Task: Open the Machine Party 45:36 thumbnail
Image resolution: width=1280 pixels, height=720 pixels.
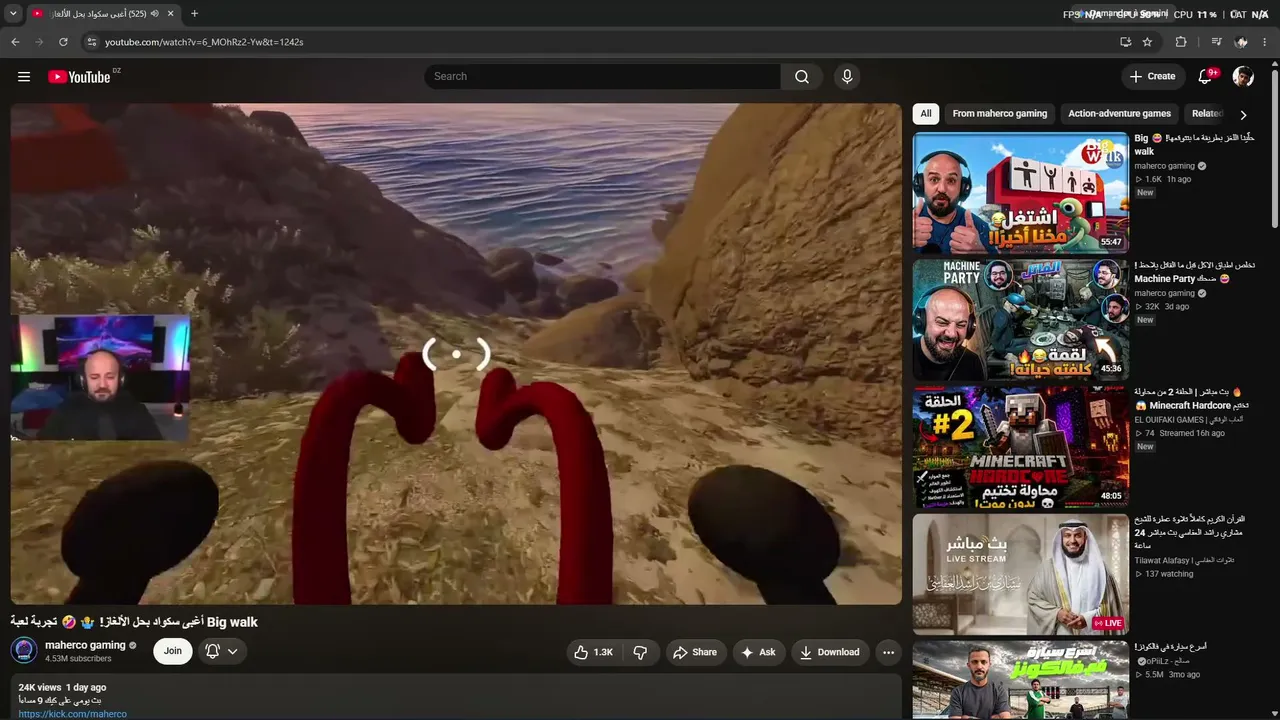Action: 1020,320
